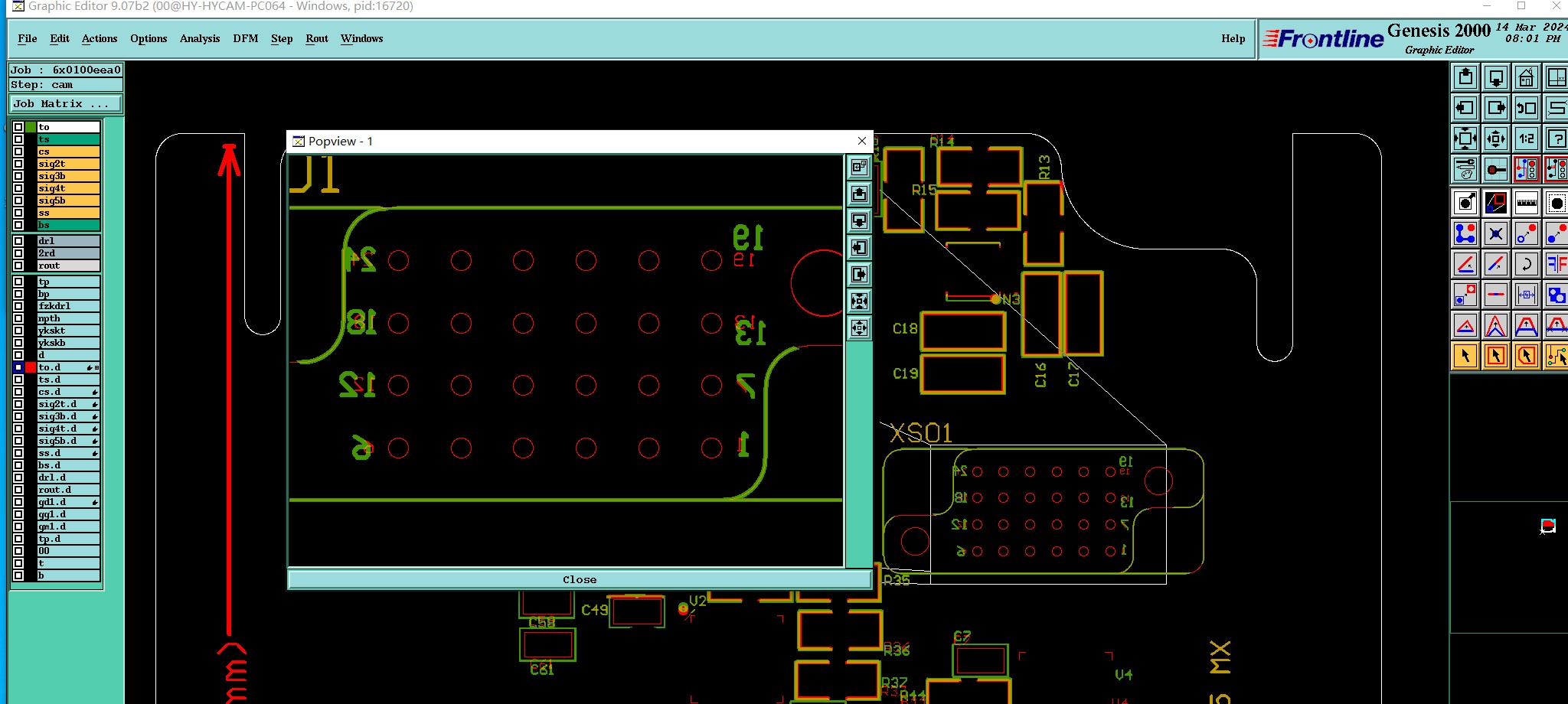Click the delete point X icon
The height and width of the screenshot is (704, 1568).
tap(1496, 233)
